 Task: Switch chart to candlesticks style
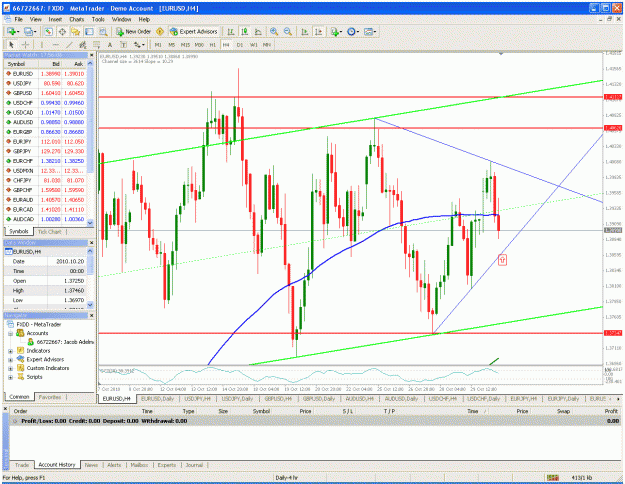coord(244,31)
